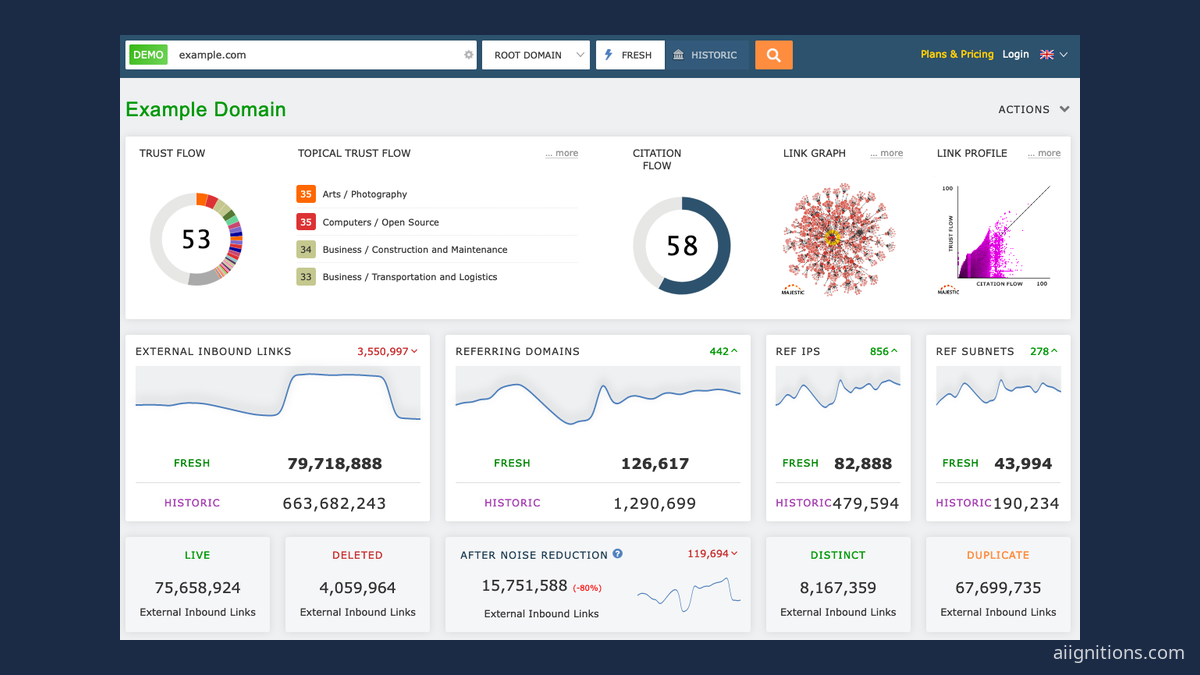This screenshot has width=1200, height=675.
Task: Click the orange 35 Arts / Photography swatch
Action: (306, 194)
